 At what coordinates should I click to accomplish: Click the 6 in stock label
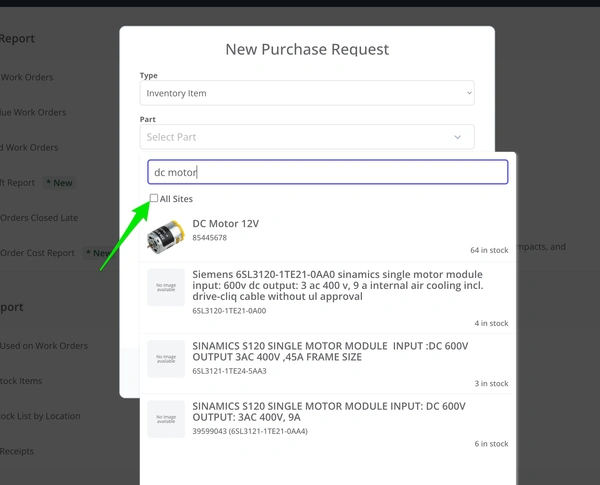click(x=491, y=444)
